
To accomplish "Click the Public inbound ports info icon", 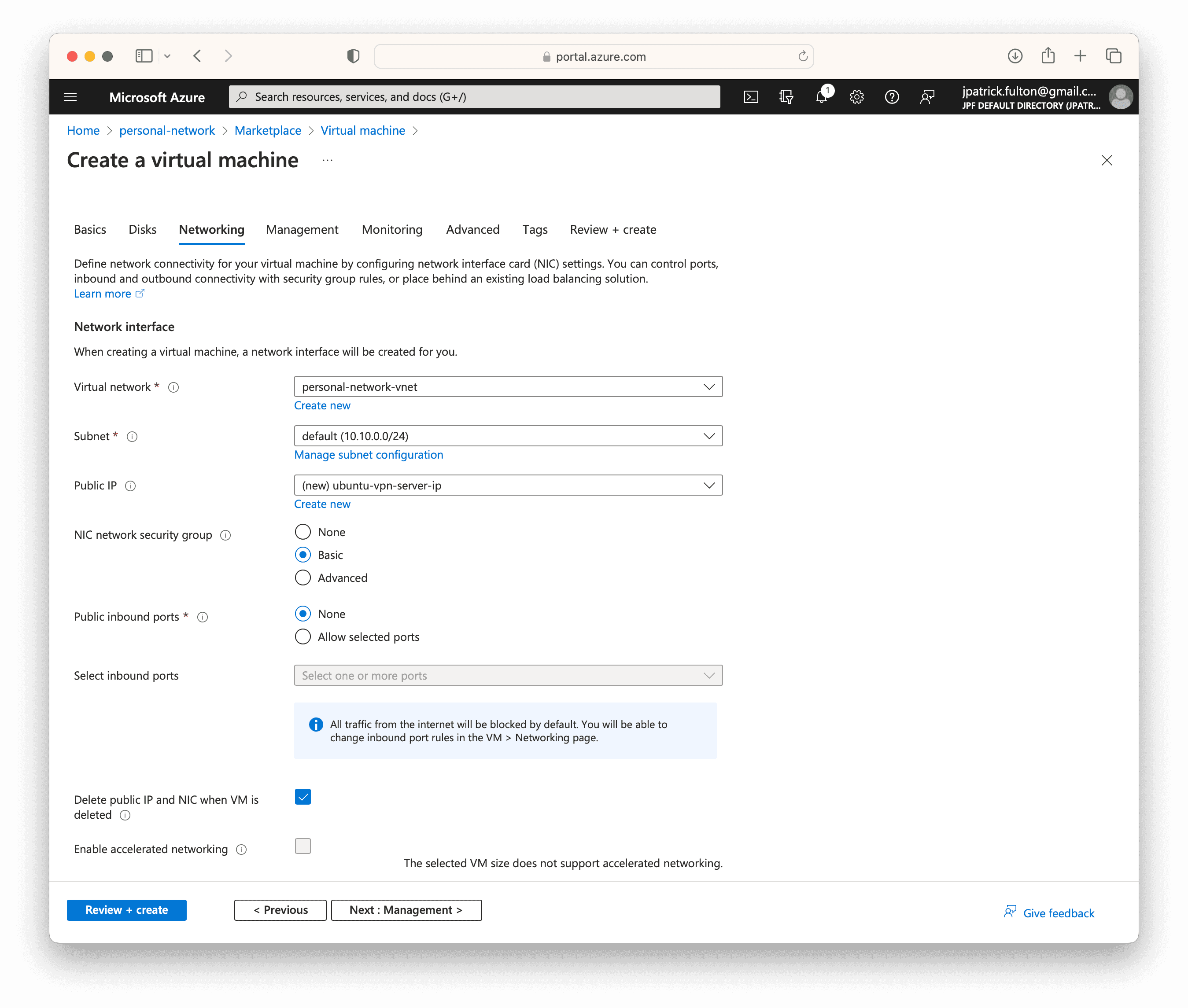I will pyautogui.click(x=203, y=617).
